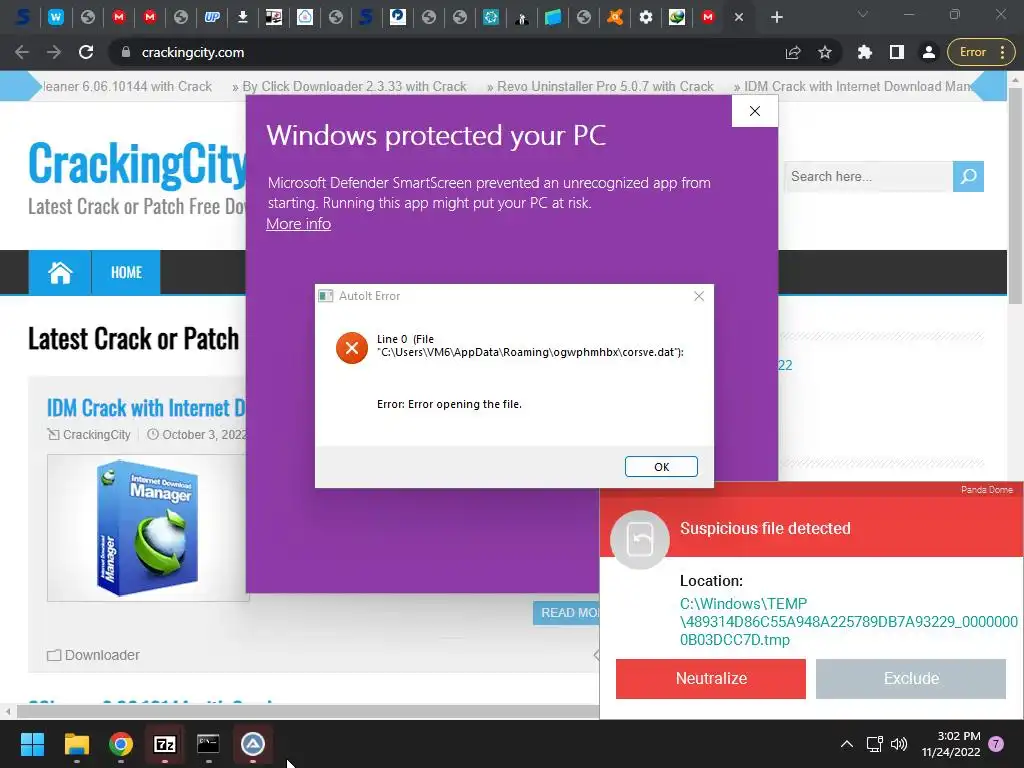Click into the Search here field
Image resolution: width=1024 pixels, height=768 pixels.
point(868,176)
